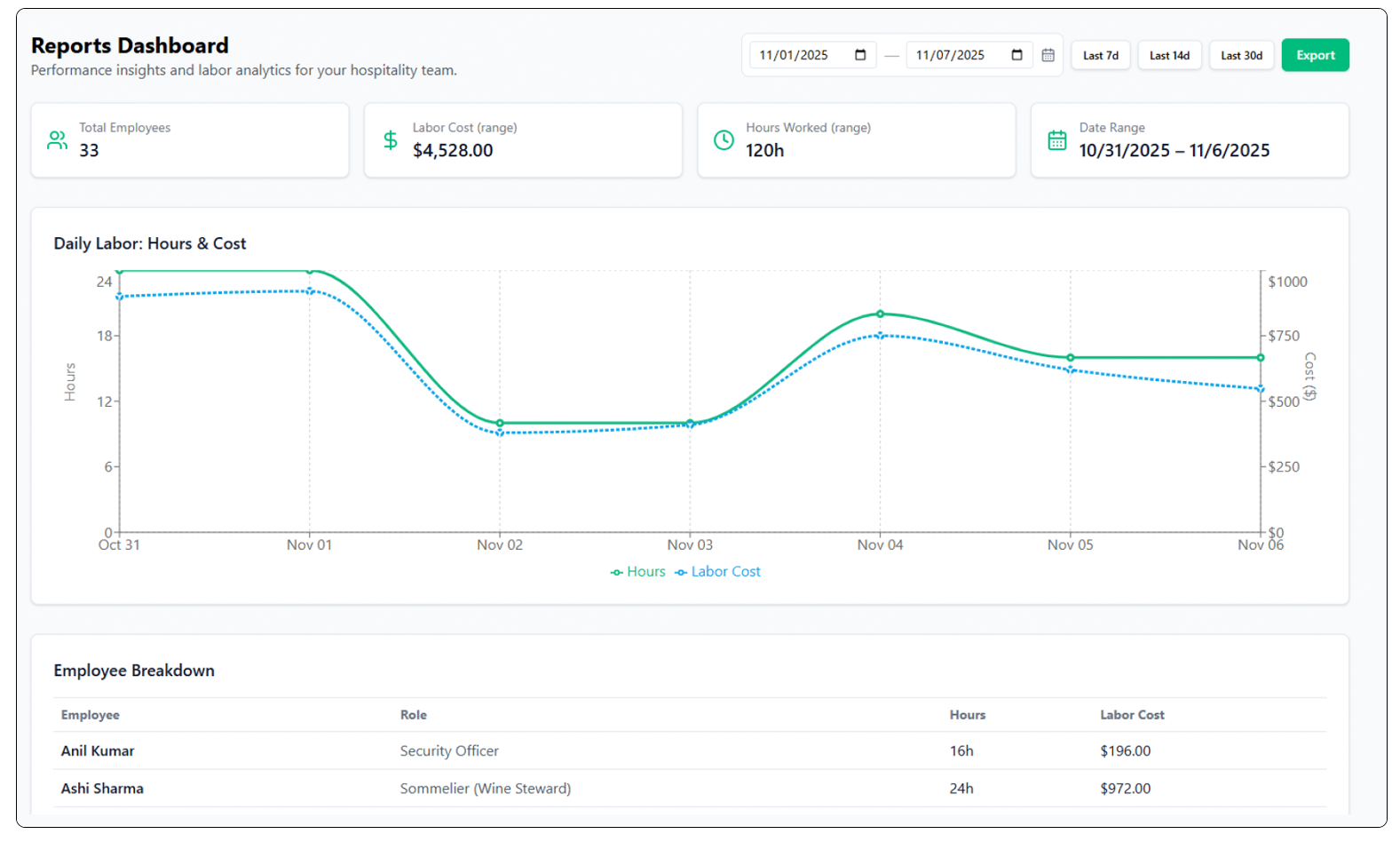
Task: Select the Last 30d range preset
Action: pyautogui.click(x=1240, y=55)
